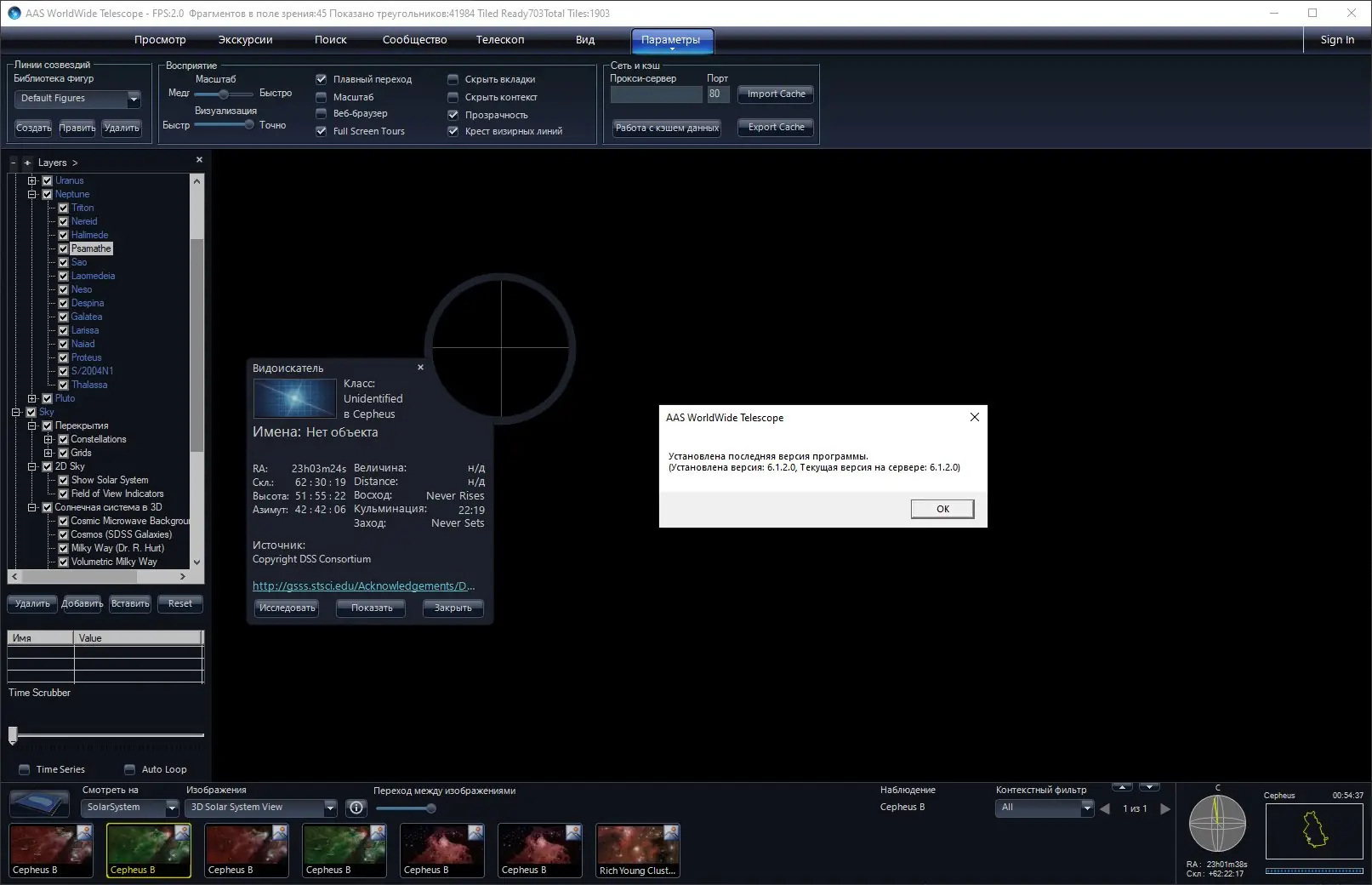Select the Rich Young Cluster thumbnail
Viewport: 1372px width, 885px height.
637,850
